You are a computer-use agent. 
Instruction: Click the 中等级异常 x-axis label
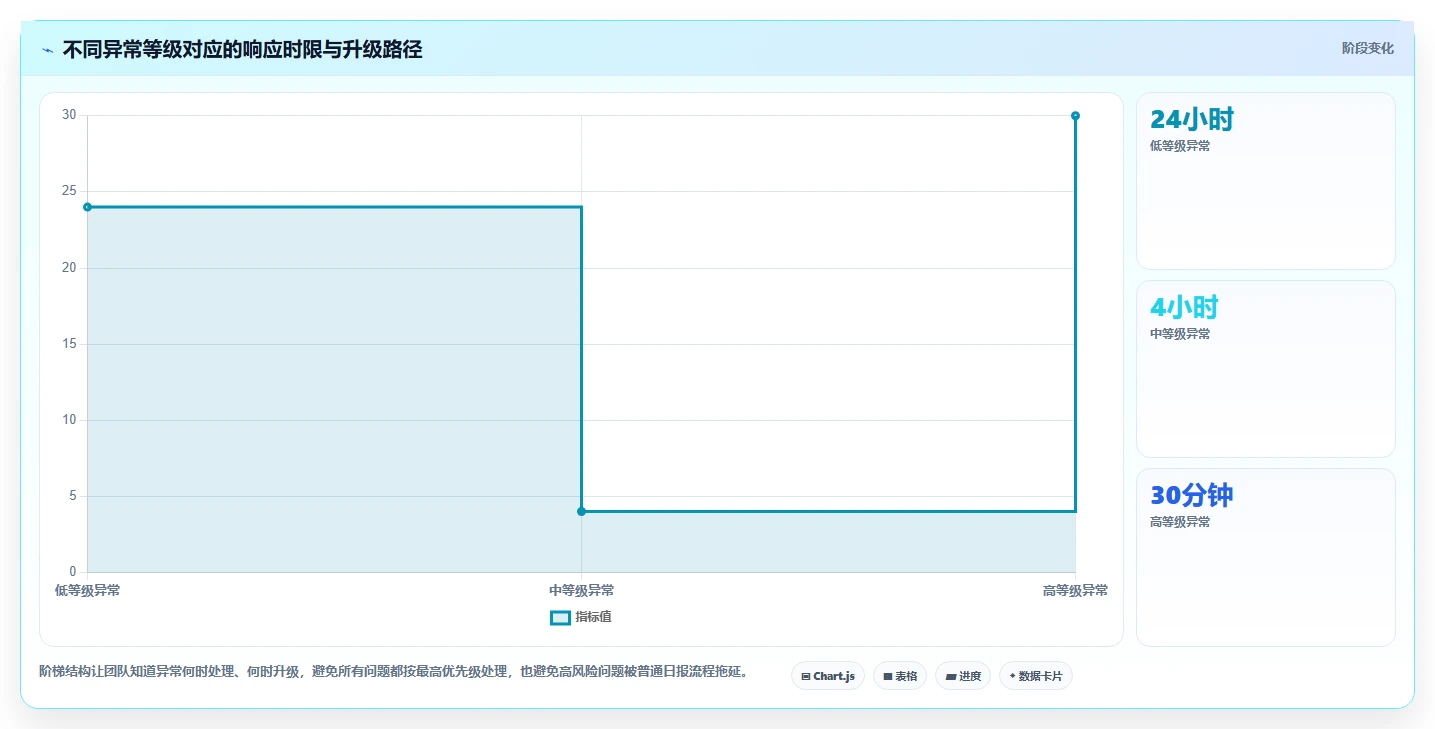[x=581, y=591]
